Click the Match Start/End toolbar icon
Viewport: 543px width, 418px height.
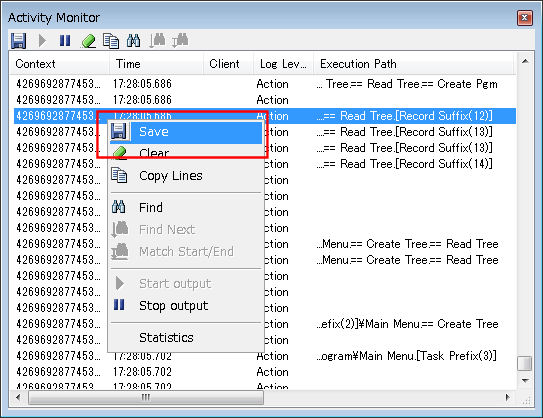pyautogui.click(x=180, y=41)
